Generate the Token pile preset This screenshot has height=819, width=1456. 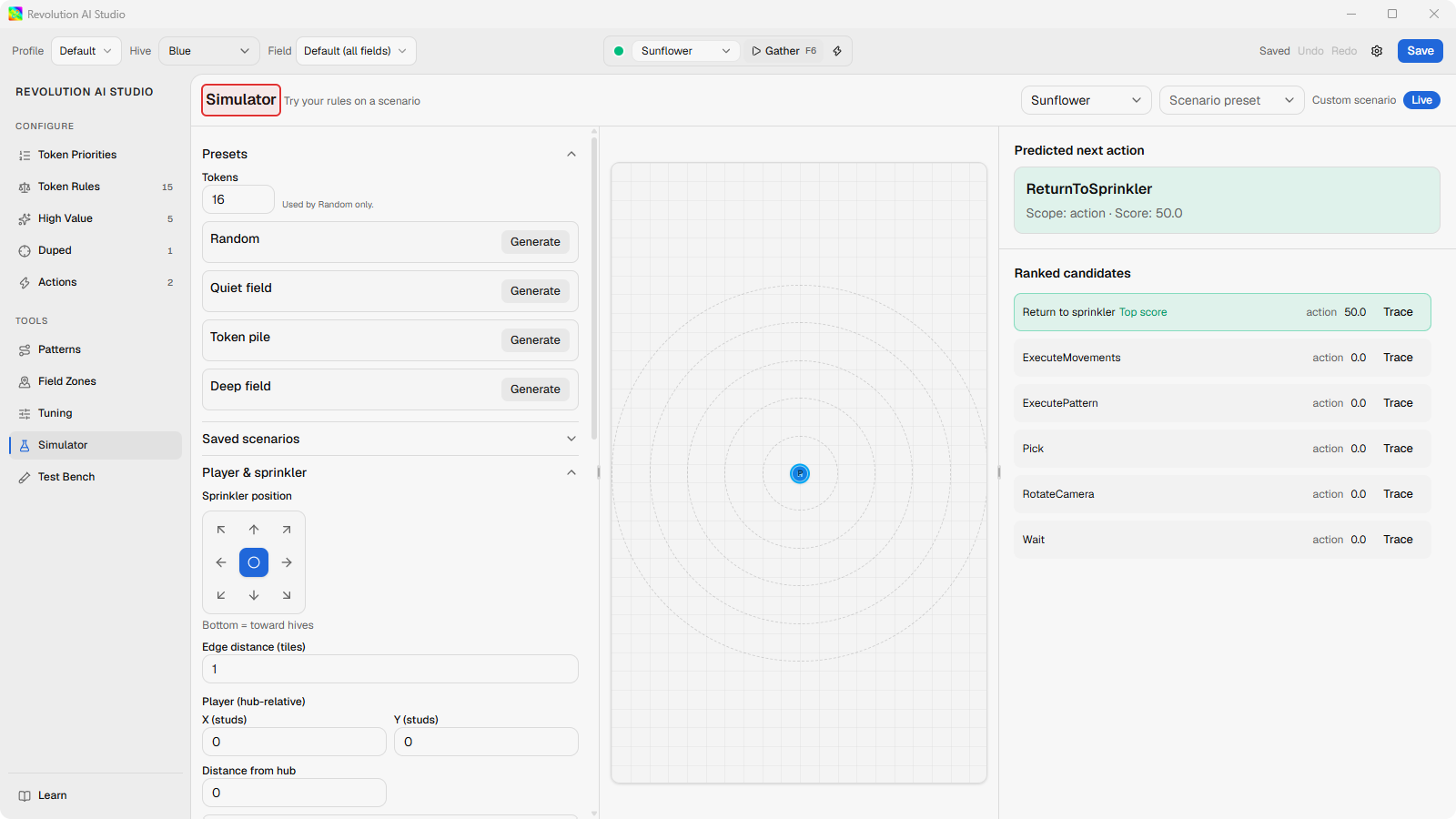(x=535, y=340)
